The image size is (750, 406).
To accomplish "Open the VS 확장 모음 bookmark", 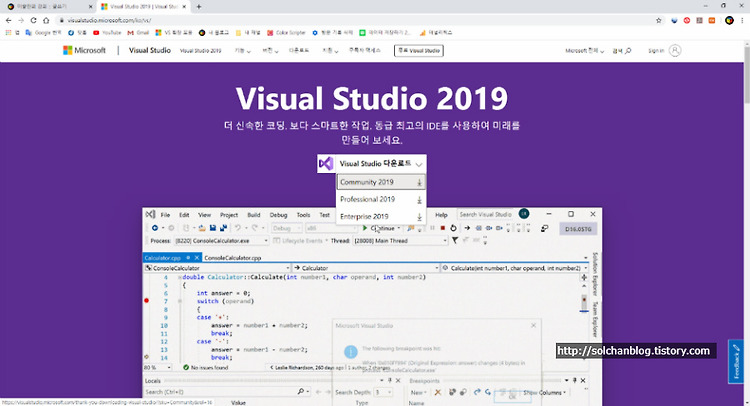I will 174,33.
